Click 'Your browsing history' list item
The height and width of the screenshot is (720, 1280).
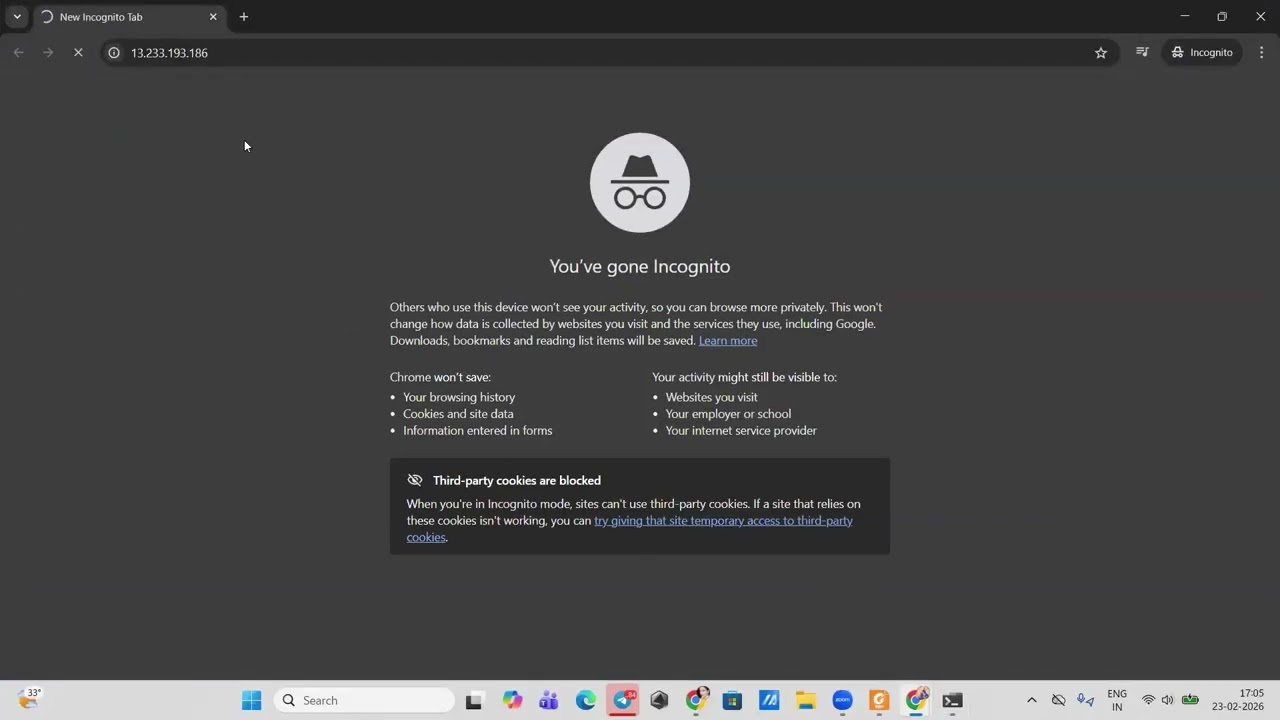(459, 398)
